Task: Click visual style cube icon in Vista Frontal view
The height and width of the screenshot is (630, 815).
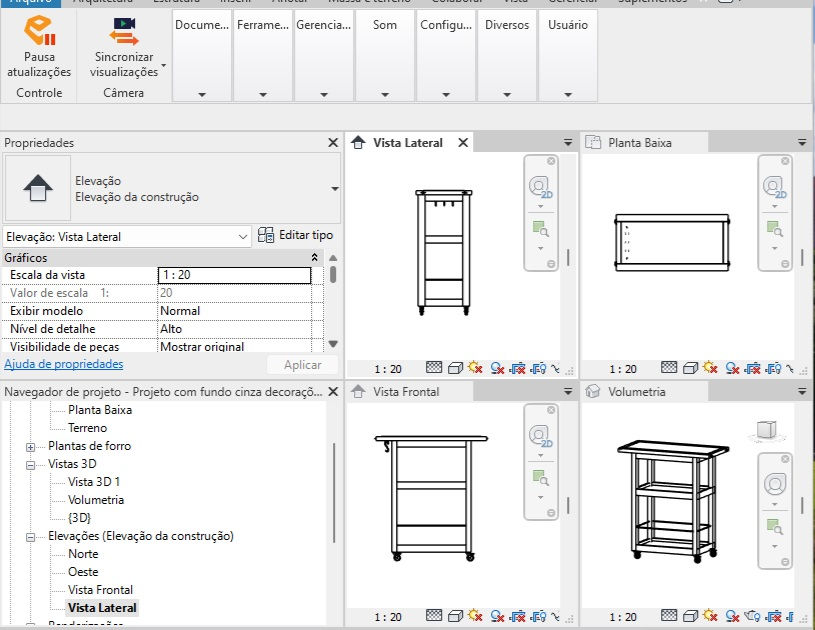Action: coord(455,616)
